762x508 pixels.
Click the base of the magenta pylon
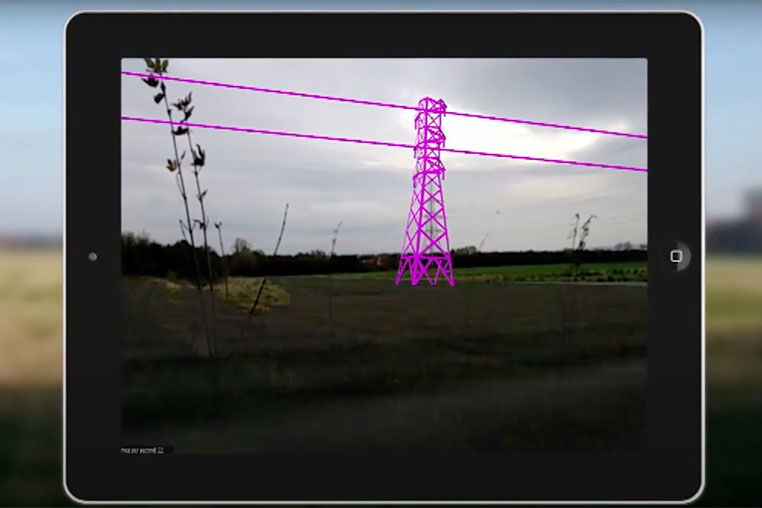425,276
